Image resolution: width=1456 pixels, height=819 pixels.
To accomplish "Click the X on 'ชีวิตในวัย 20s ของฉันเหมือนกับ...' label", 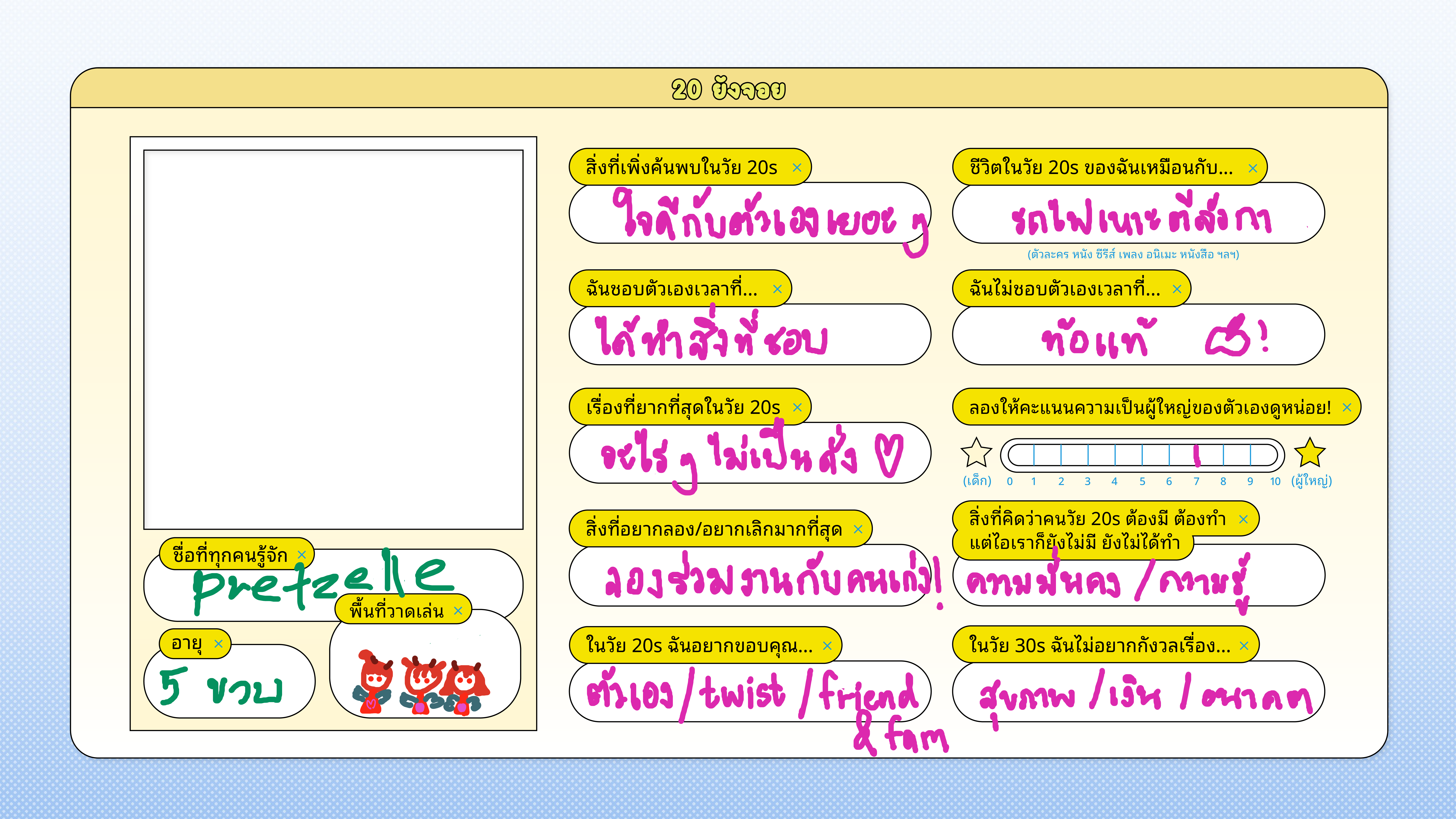I will coord(1253,168).
